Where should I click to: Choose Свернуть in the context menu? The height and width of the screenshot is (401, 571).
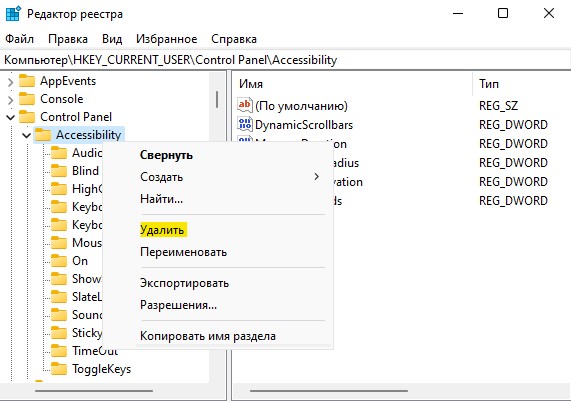click(217, 155)
